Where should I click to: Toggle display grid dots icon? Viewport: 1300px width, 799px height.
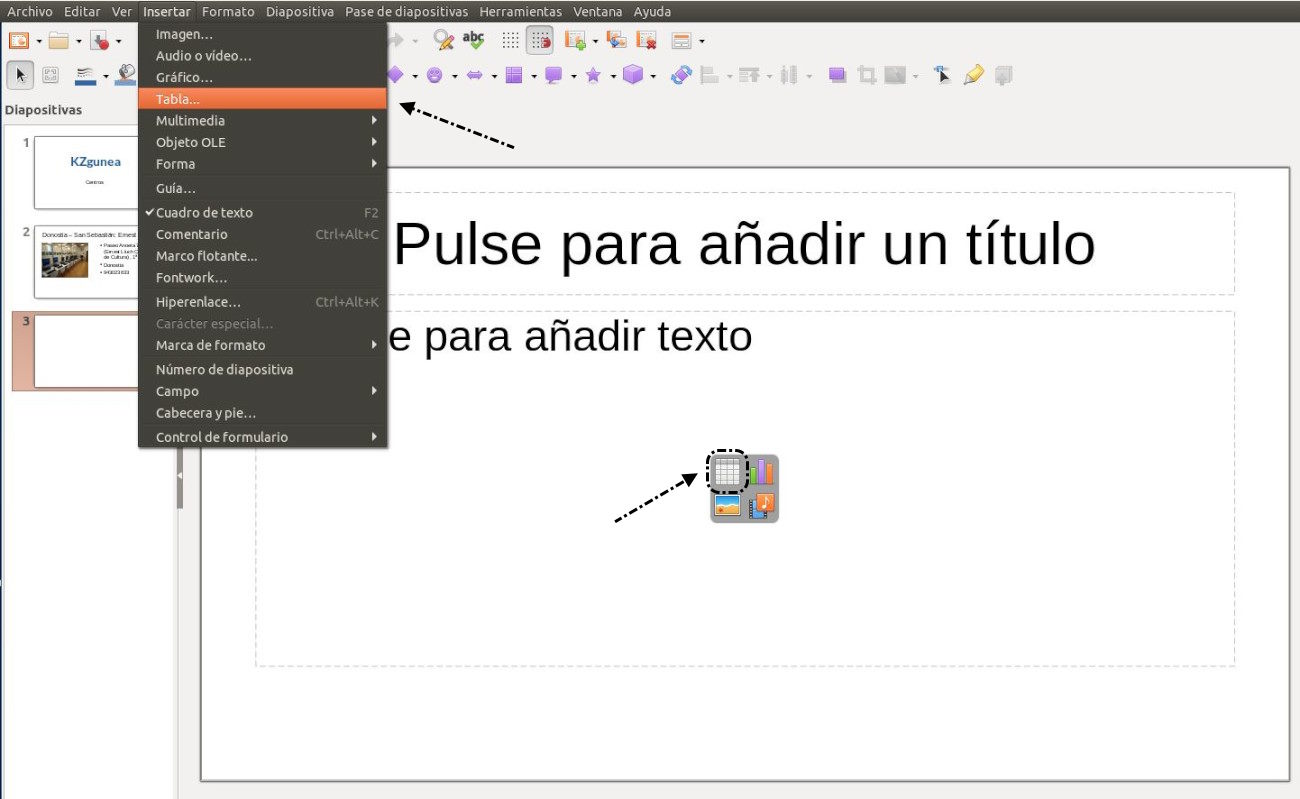(510, 40)
